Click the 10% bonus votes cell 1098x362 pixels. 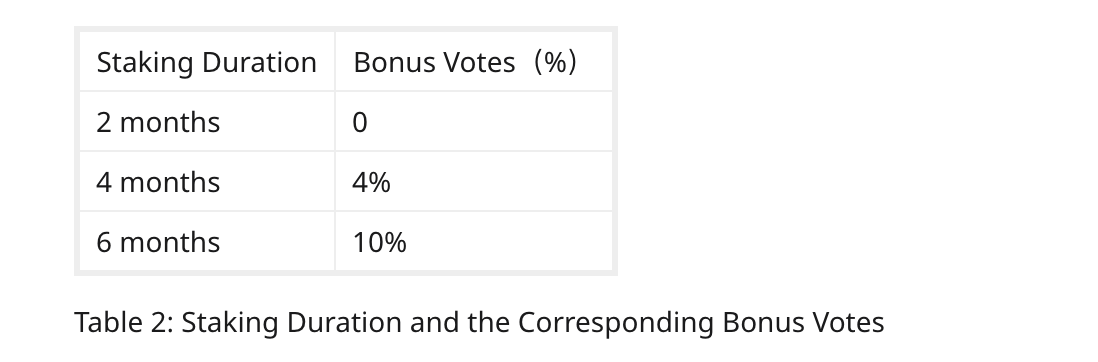[x=474, y=242]
